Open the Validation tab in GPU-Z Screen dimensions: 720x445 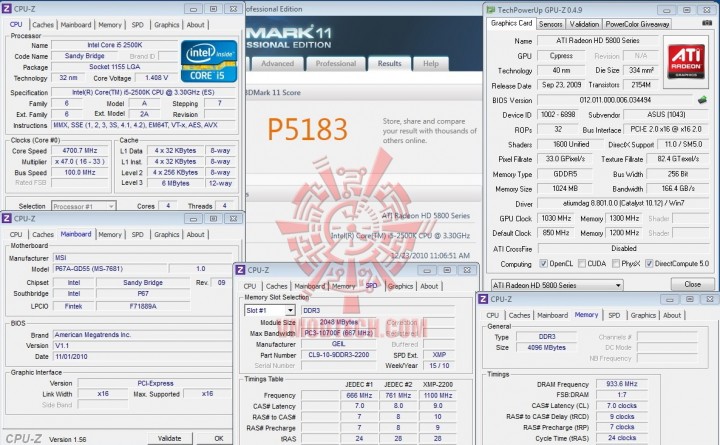click(584, 24)
